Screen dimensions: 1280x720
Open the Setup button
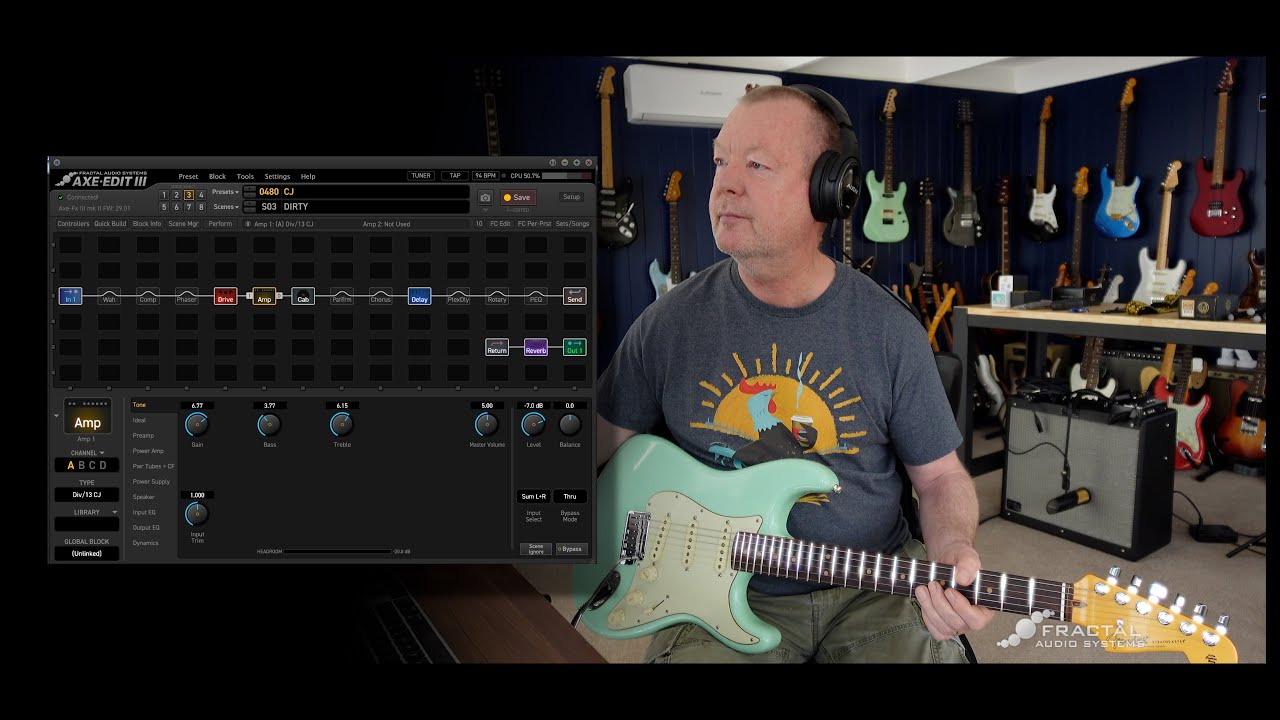pos(571,197)
